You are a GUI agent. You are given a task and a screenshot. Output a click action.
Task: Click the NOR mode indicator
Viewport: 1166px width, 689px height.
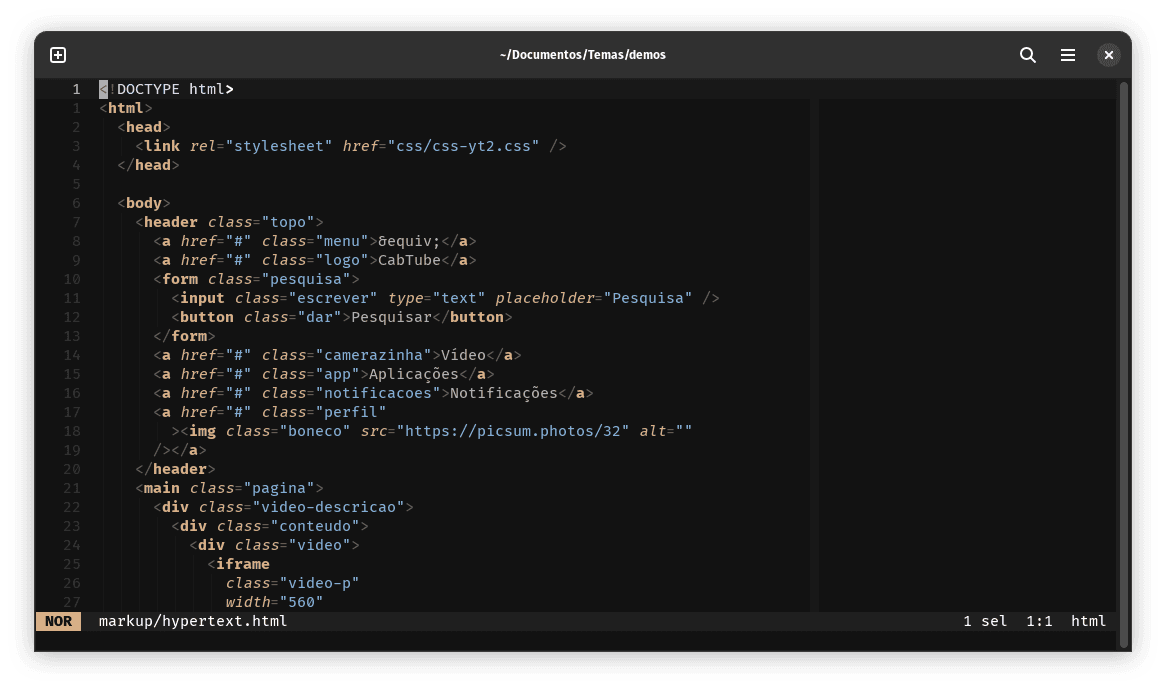coord(58,621)
